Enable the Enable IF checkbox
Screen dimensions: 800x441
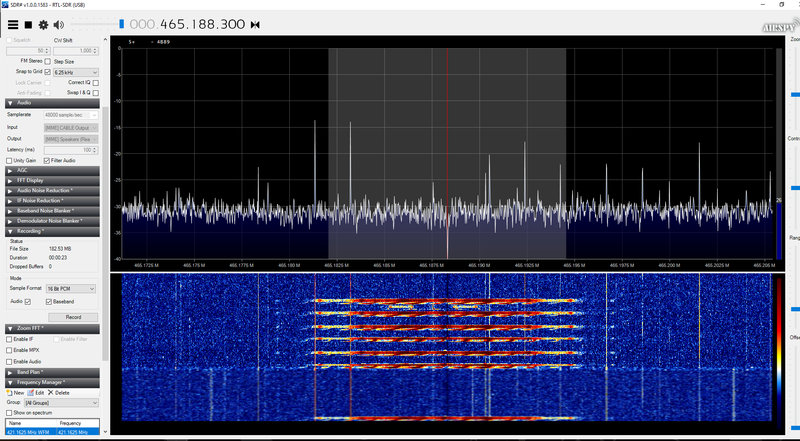(x=9, y=339)
